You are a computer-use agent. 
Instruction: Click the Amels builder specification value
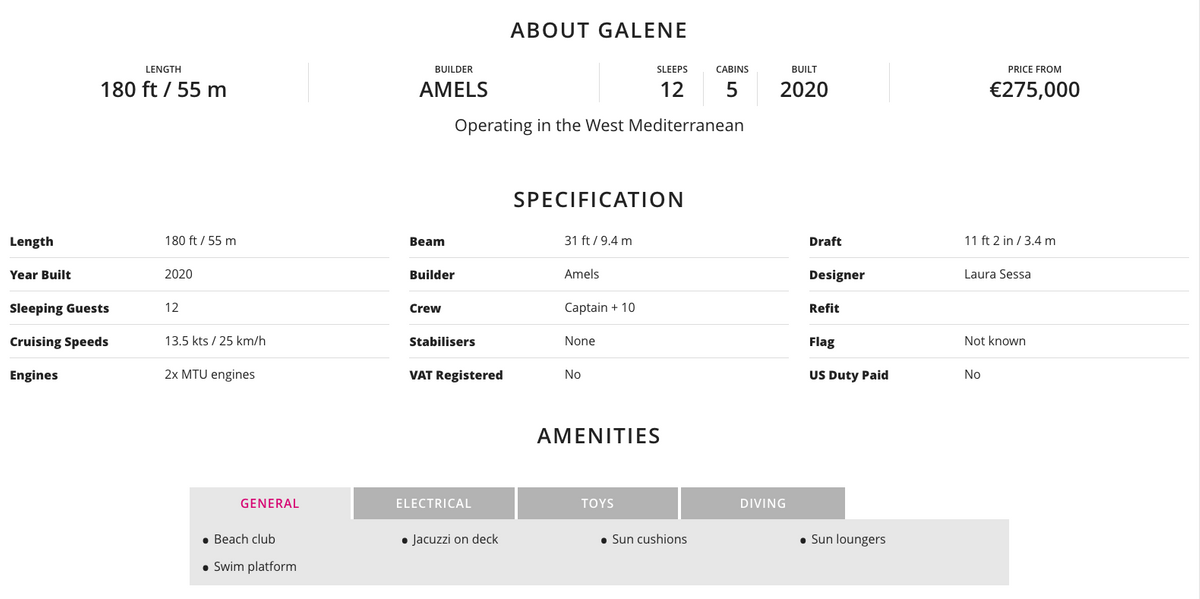pyautogui.click(x=582, y=274)
